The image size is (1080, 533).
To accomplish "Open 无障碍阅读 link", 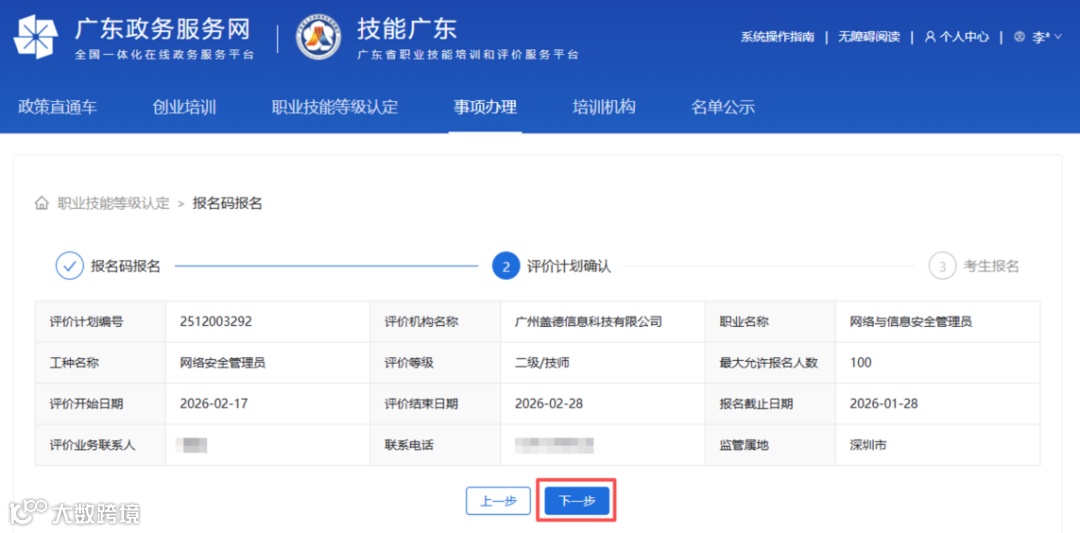I will [869, 37].
